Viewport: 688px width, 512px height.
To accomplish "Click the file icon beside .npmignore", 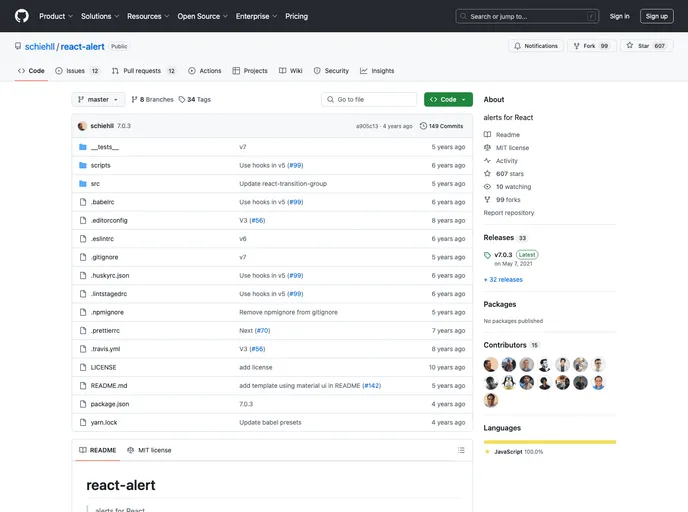I will tap(83, 312).
